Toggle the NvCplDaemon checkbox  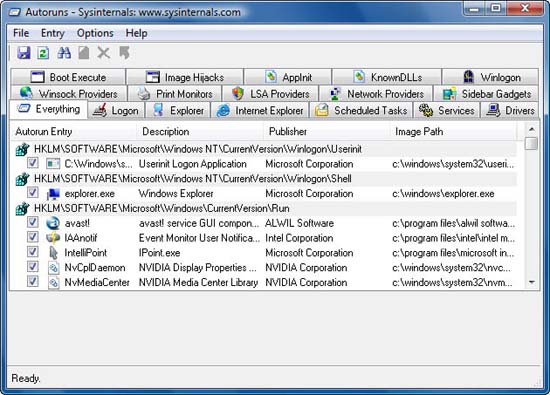coord(33,266)
